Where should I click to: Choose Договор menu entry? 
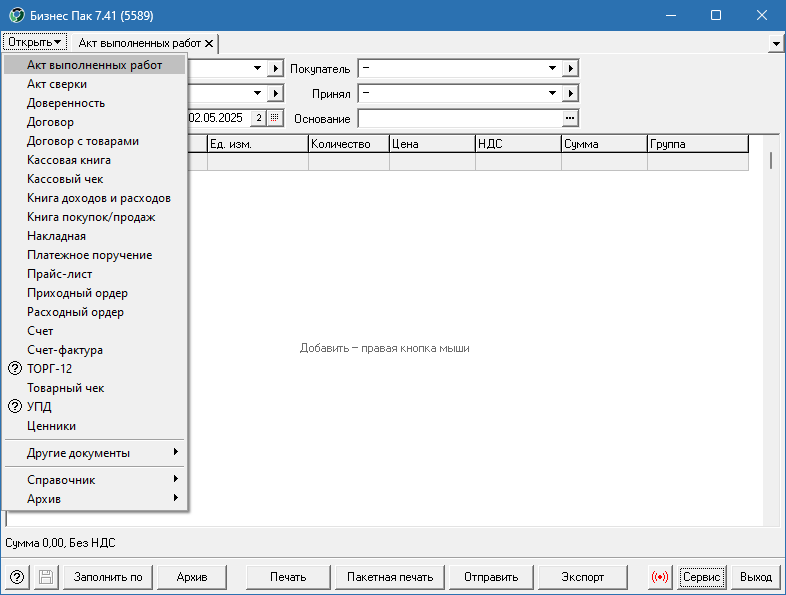point(95,122)
